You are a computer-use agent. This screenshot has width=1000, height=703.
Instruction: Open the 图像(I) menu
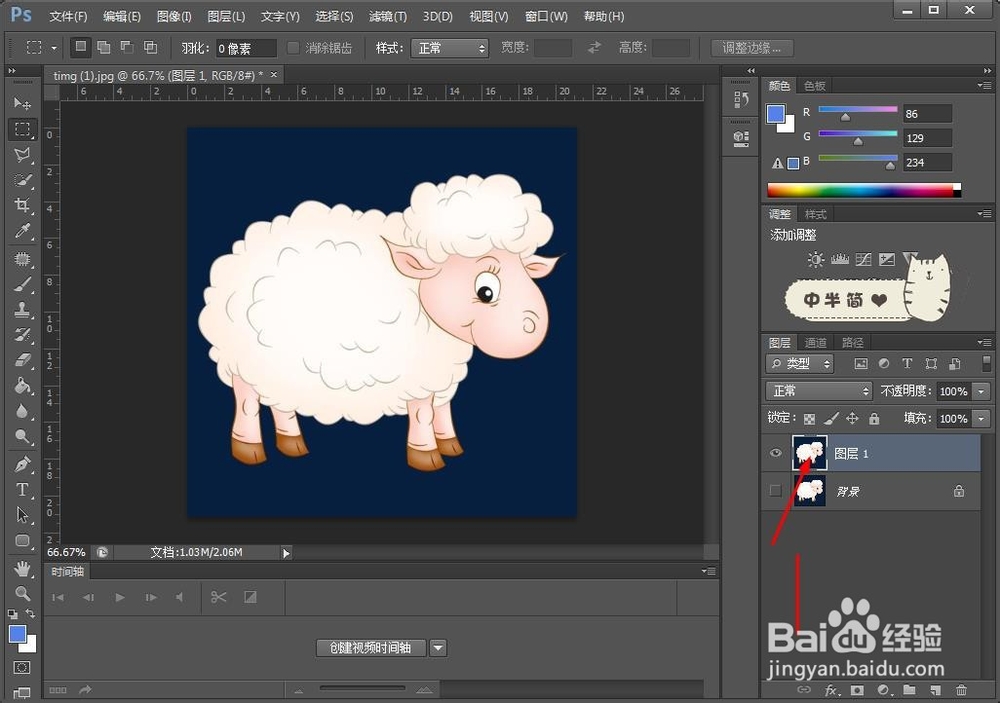(174, 17)
